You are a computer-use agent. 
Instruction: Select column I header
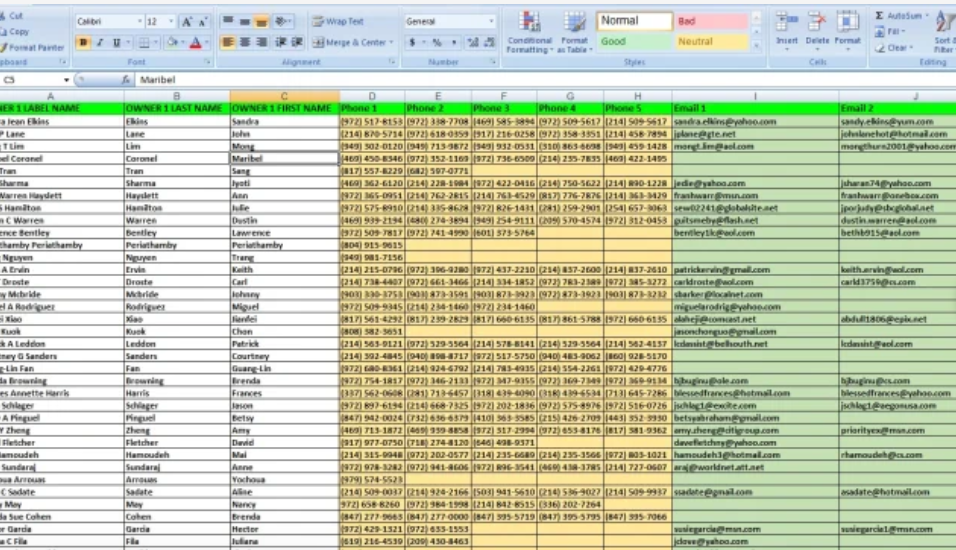pos(754,96)
